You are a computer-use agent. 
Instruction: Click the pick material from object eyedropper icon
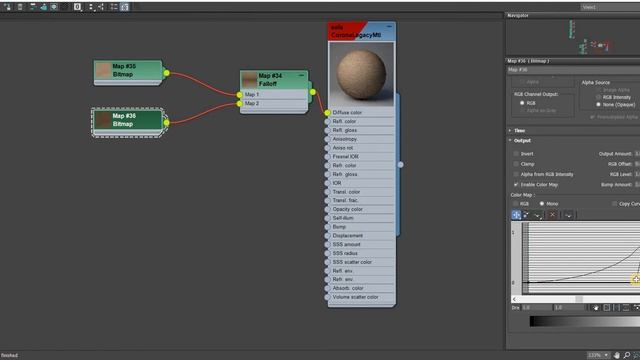pos(8,7)
